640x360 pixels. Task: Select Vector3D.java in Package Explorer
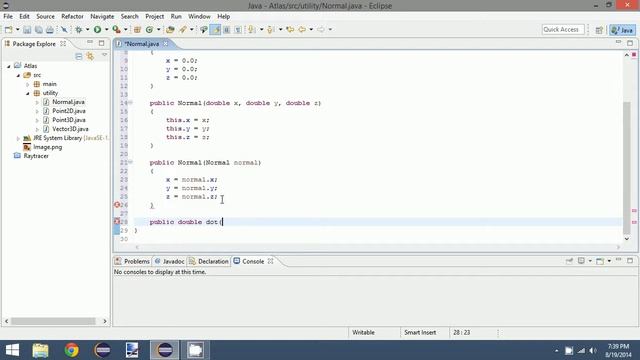[70, 129]
